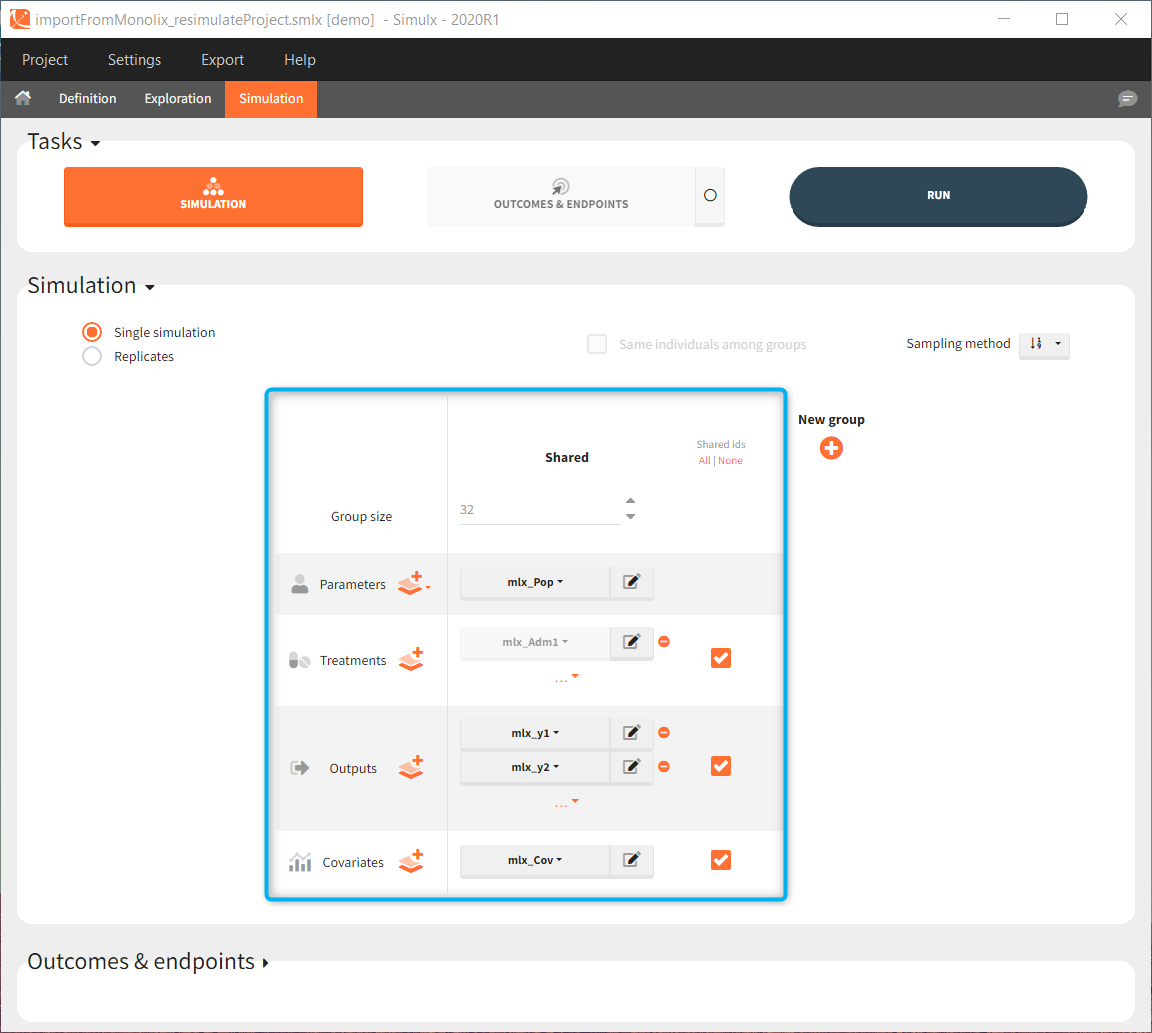Viewport: 1152px width, 1033px height.
Task: Click the add layer icon next to Parameters
Action: pos(413,584)
